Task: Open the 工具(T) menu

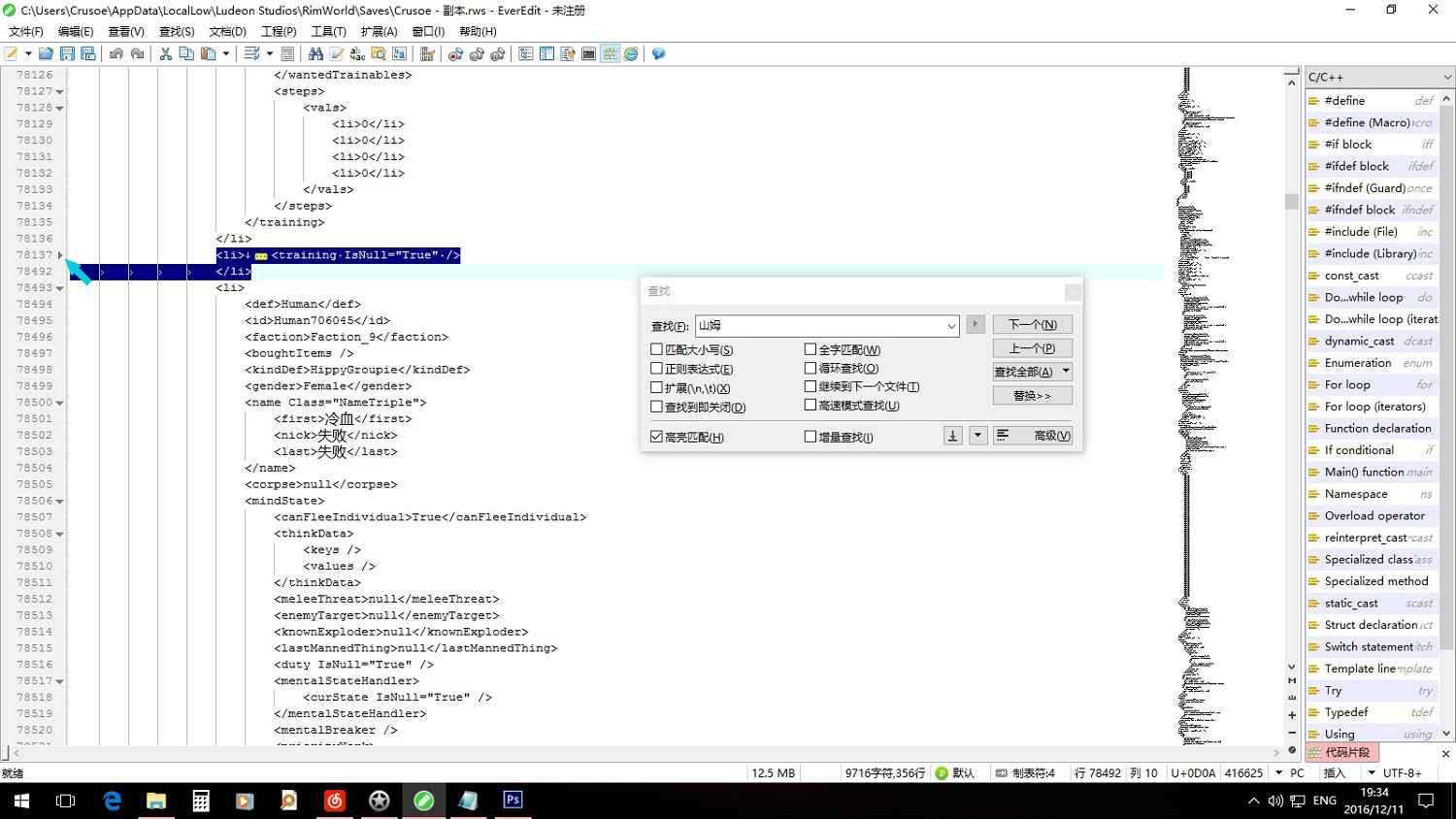Action: 328,32
